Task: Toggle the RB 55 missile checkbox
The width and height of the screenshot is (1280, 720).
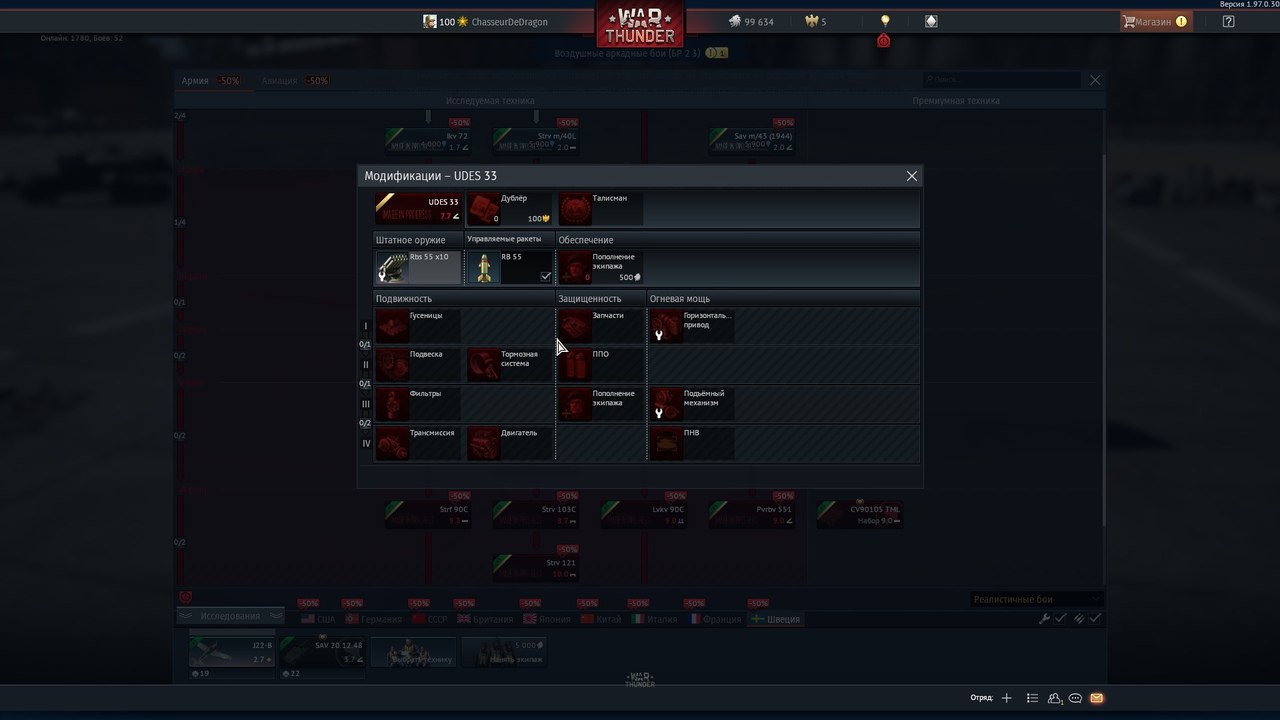Action: pyautogui.click(x=545, y=277)
